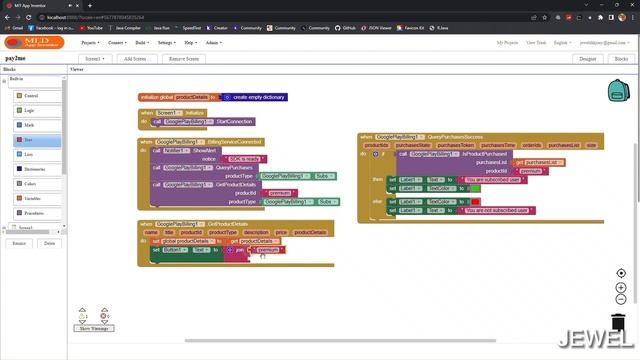Image resolution: width=640 pixels, height=360 pixels.
Task: Open the browser extensions puzzle icon
Action: 600,18
